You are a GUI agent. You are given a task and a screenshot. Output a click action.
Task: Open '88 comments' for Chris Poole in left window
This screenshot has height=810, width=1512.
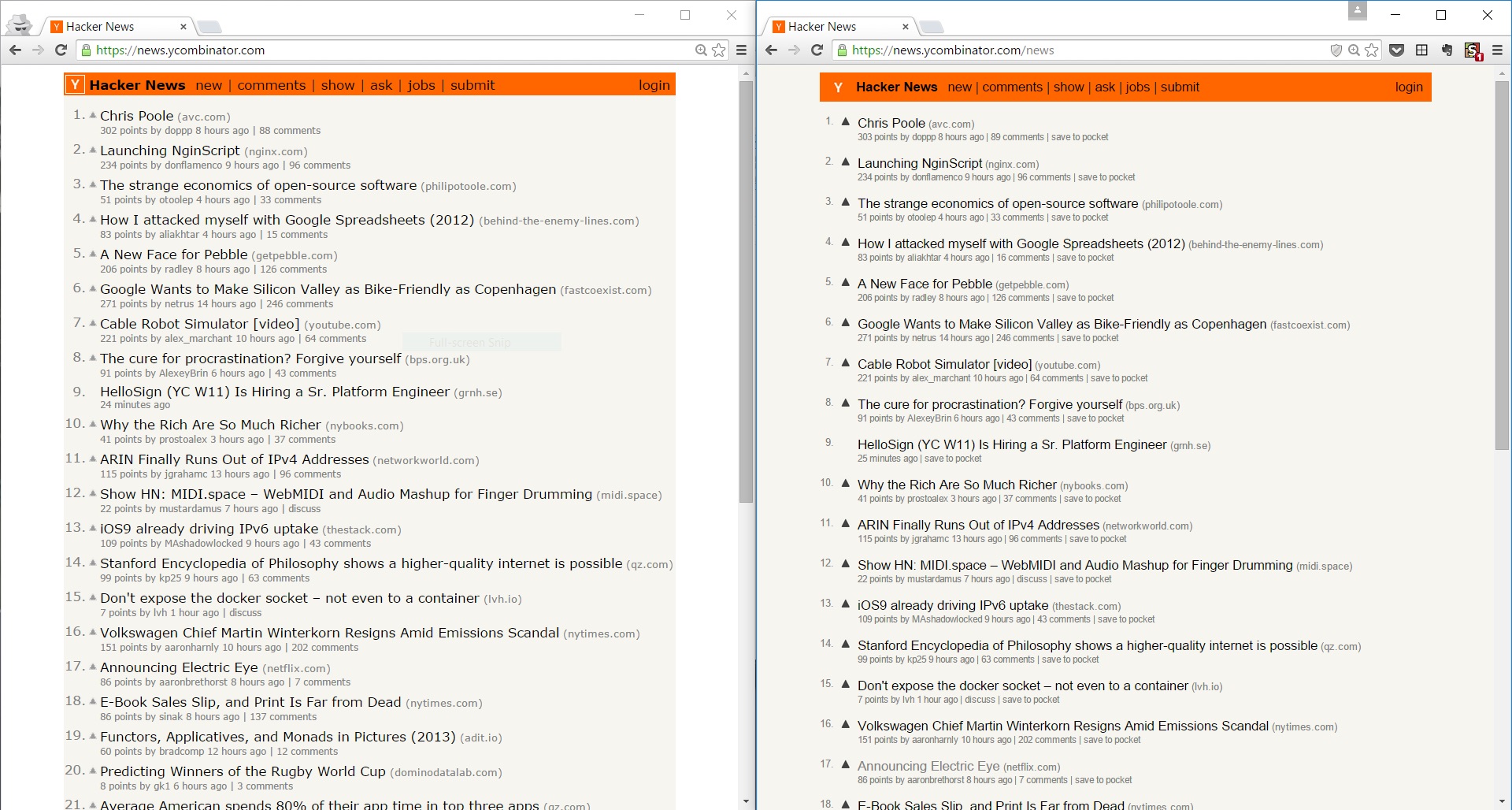coord(290,131)
